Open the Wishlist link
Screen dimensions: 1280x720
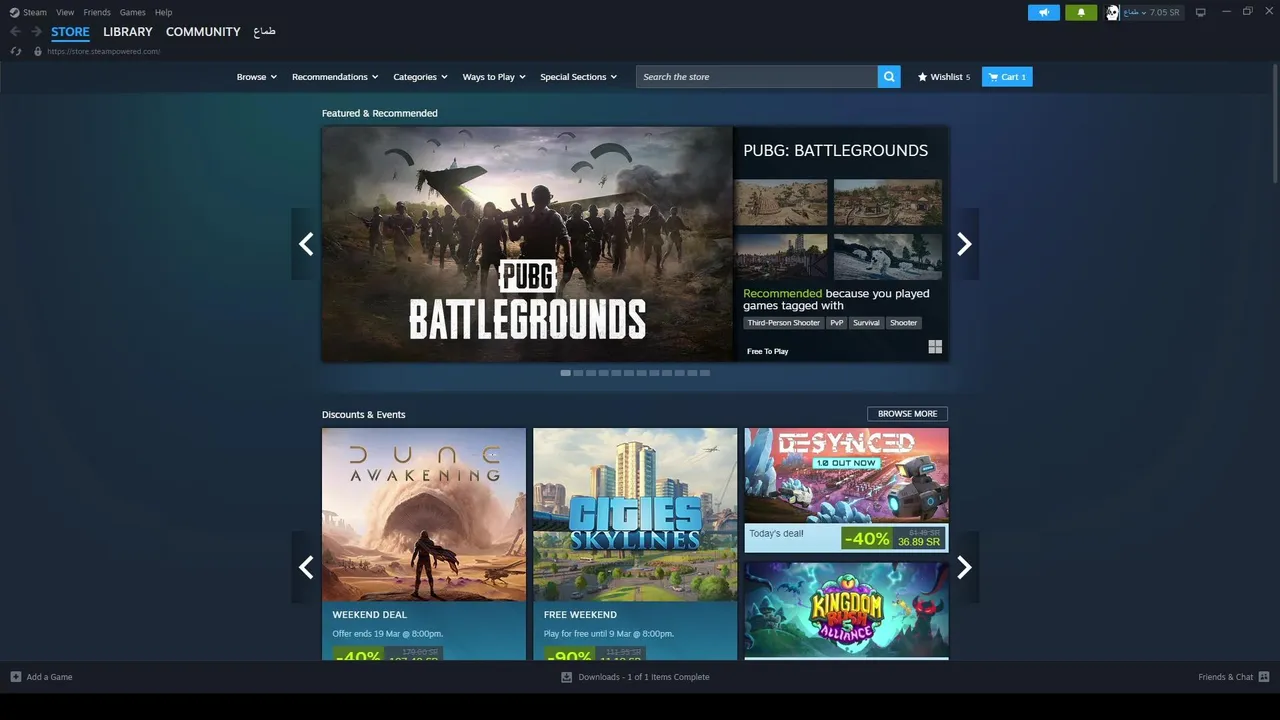tap(944, 77)
